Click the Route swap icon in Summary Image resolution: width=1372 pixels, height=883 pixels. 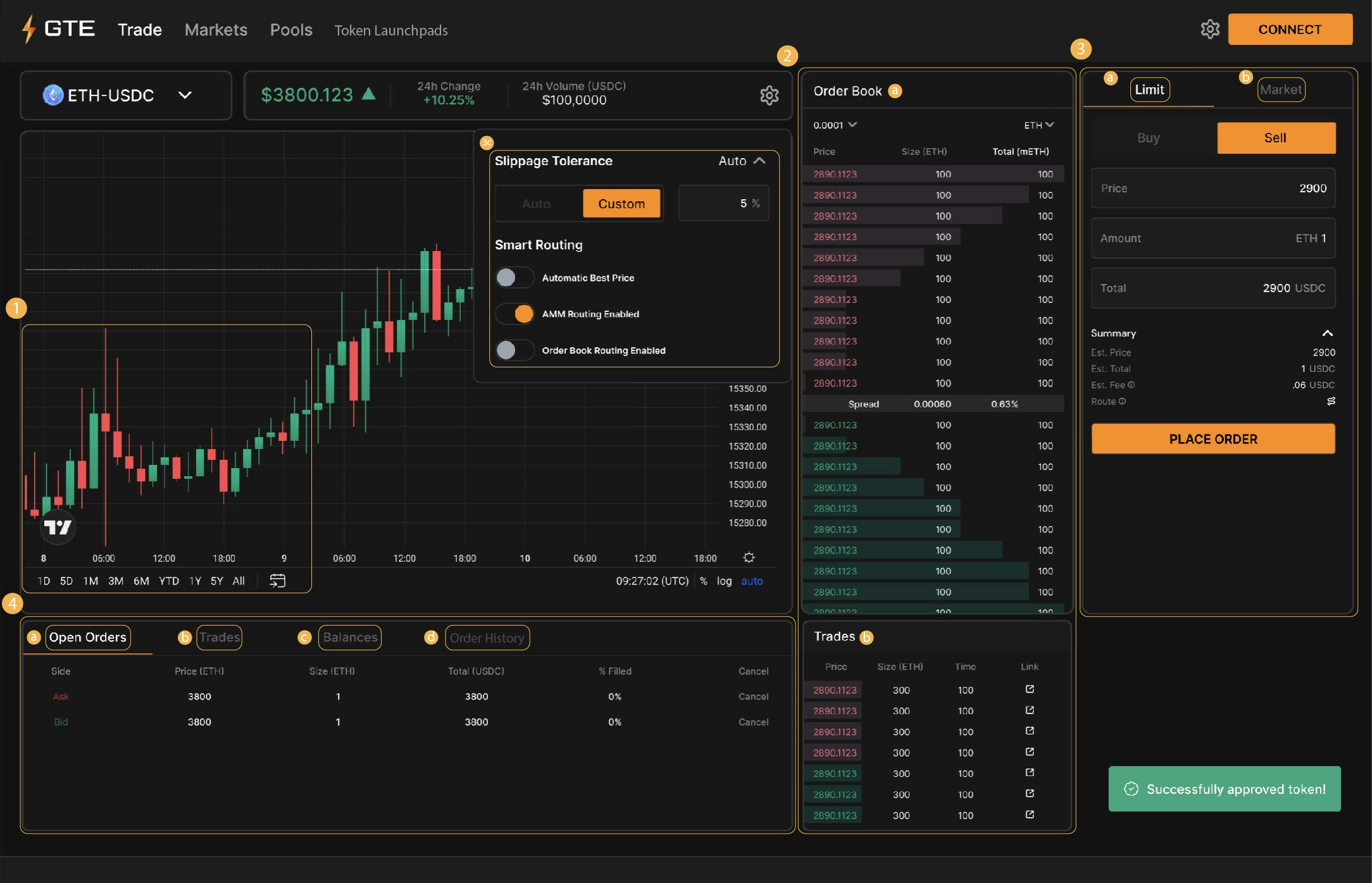[1331, 401]
